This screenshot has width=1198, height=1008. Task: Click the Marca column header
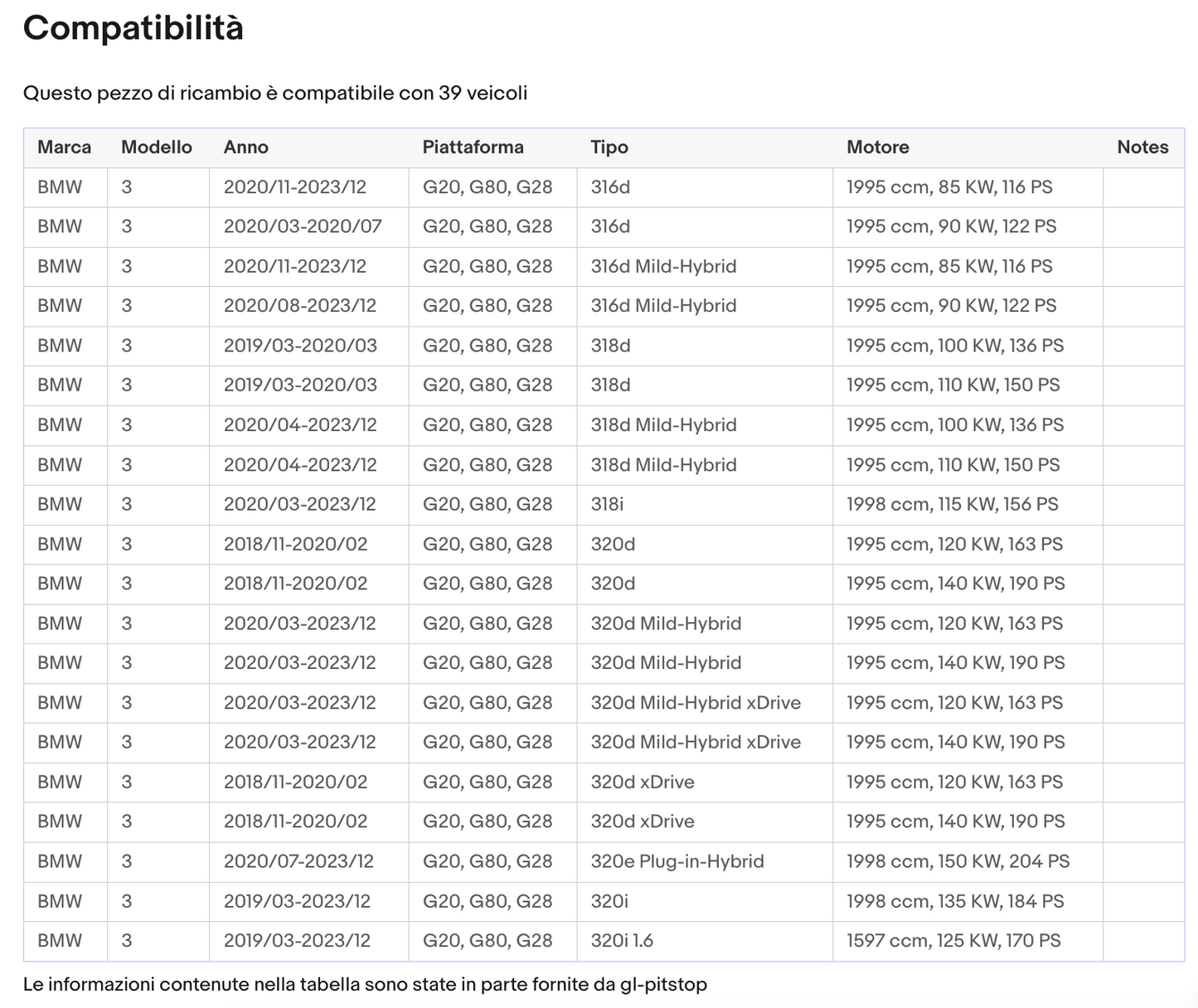65,148
